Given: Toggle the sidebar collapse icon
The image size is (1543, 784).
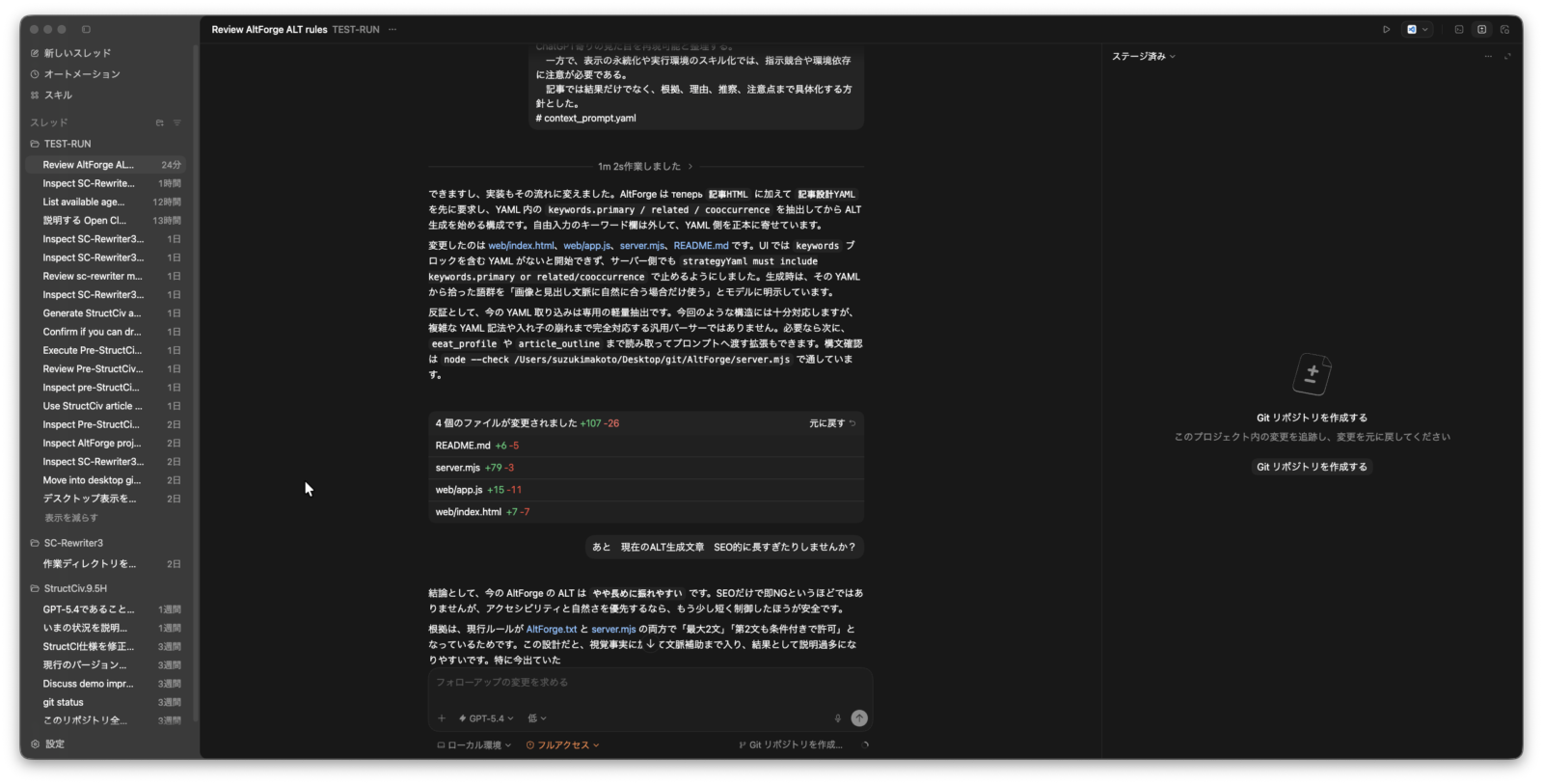Looking at the screenshot, I should [x=86, y=30].
